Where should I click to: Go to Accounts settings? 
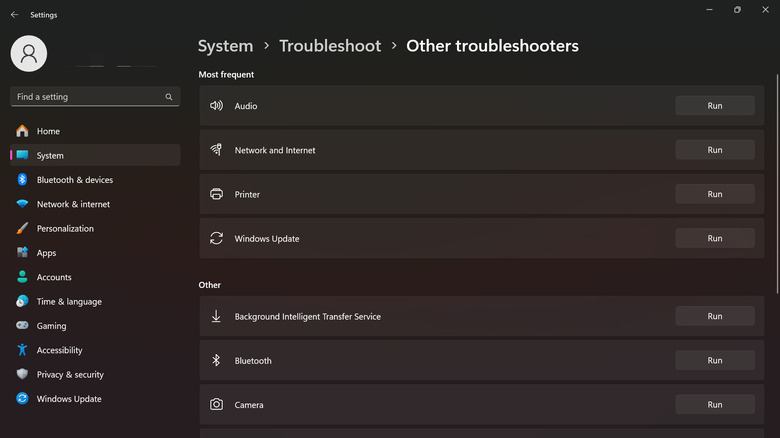tap(54, 277)
